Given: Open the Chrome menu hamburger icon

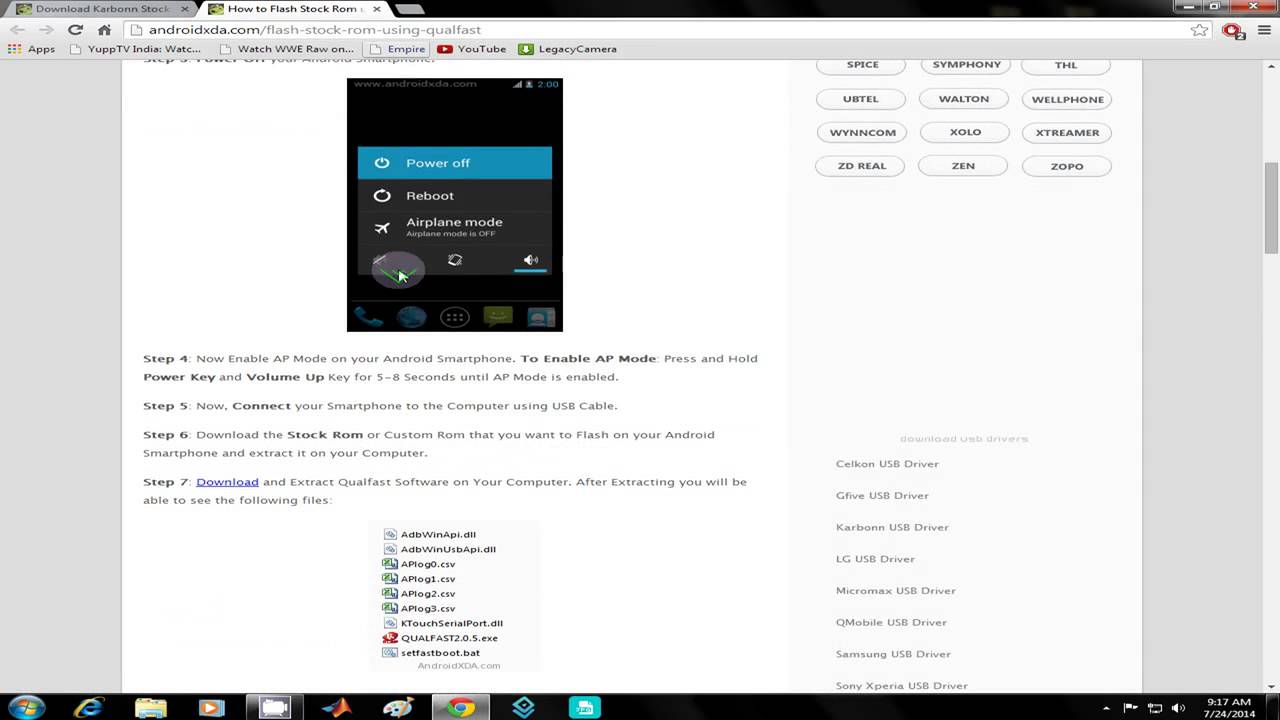Looking at the screenshot, I should click(1265, 30).
